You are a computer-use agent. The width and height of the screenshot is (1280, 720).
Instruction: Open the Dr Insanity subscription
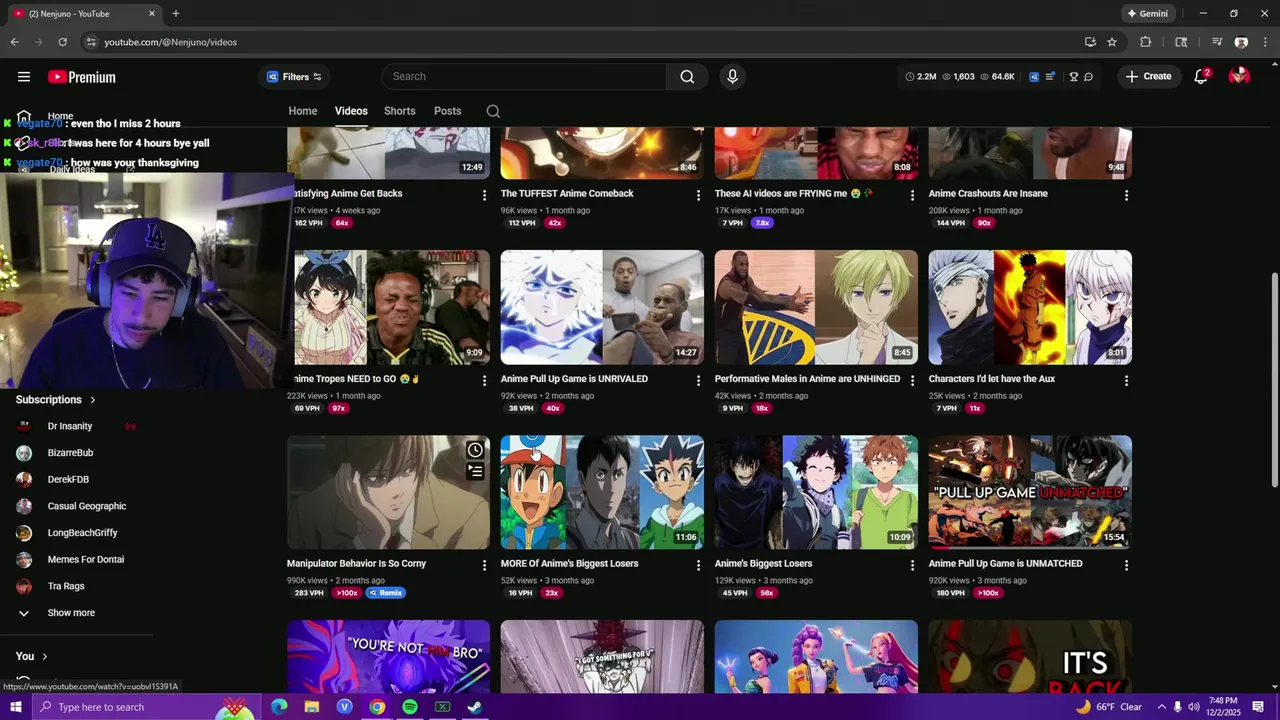[x=70, y=426]
